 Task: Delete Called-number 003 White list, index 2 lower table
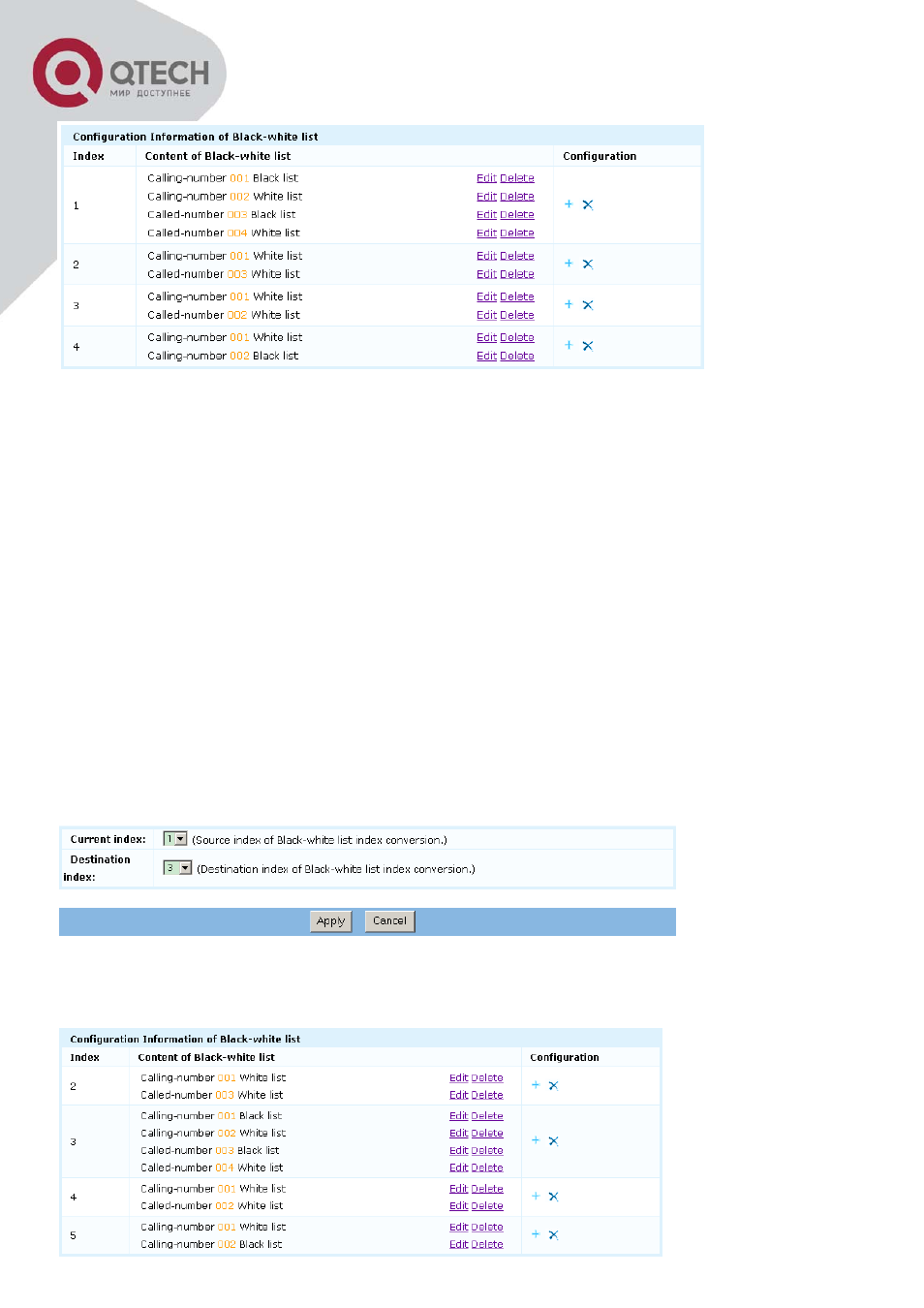point(487,1095)
